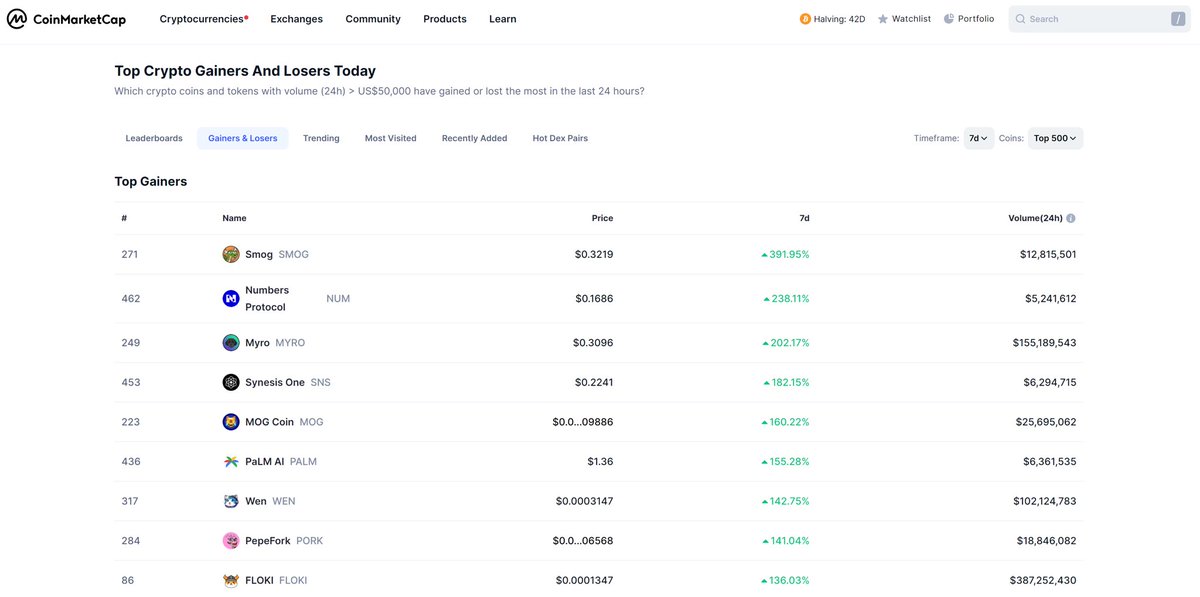Open the Community menu
The image size is (1200, 597).
(x=373, y=19)
